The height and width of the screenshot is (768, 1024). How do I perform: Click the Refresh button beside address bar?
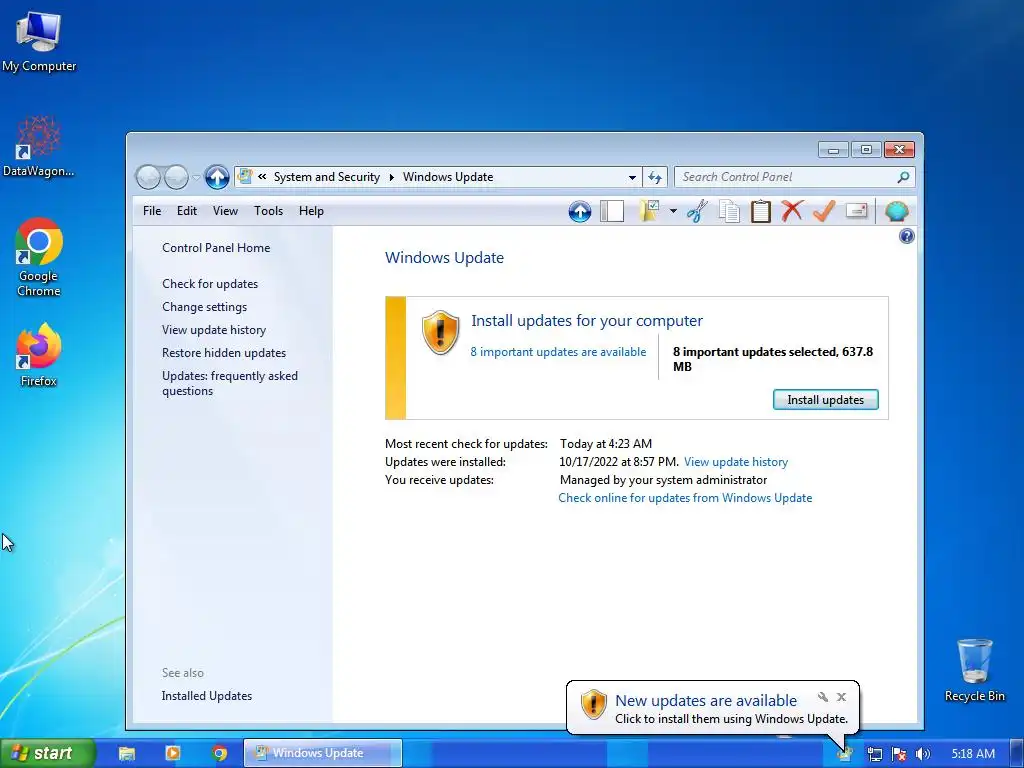click(x=655, y=177)
